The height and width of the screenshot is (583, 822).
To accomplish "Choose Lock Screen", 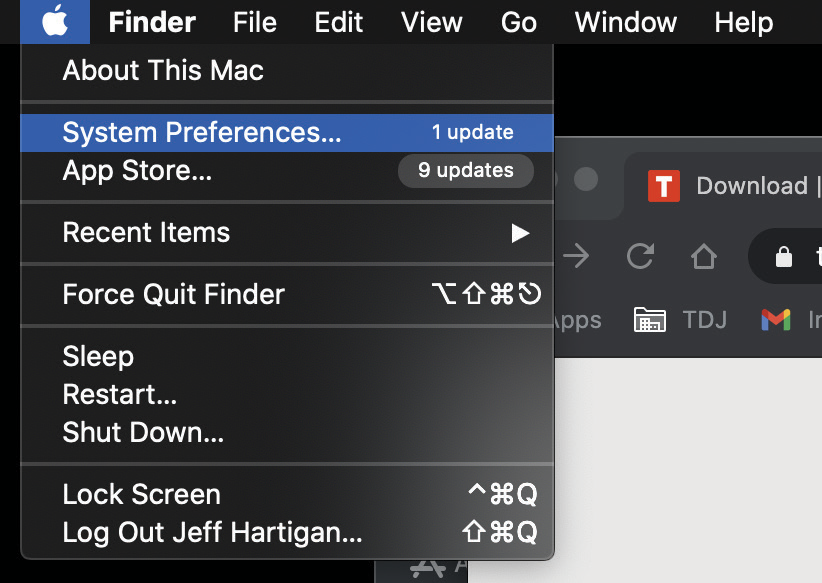I will (287, 494).
